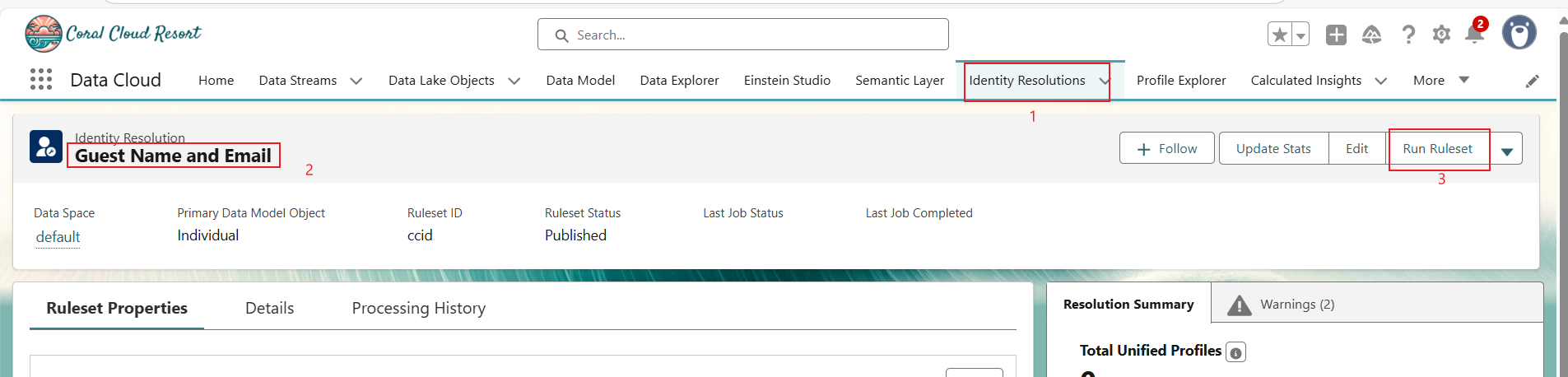This screenshot has height=377, width=1568.
Task: Open the Global Actions plus icon
Action: 1336,35
